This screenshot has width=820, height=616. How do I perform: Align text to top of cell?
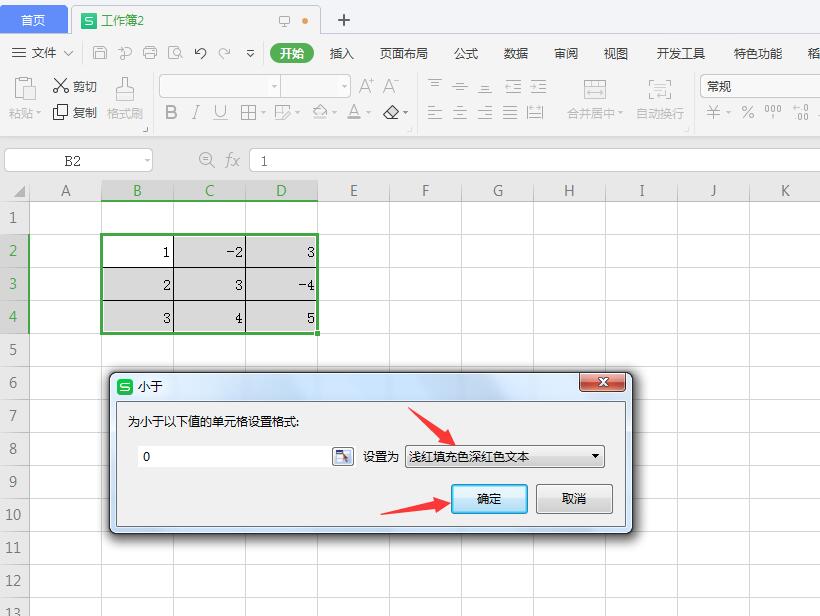coord(435,86)
